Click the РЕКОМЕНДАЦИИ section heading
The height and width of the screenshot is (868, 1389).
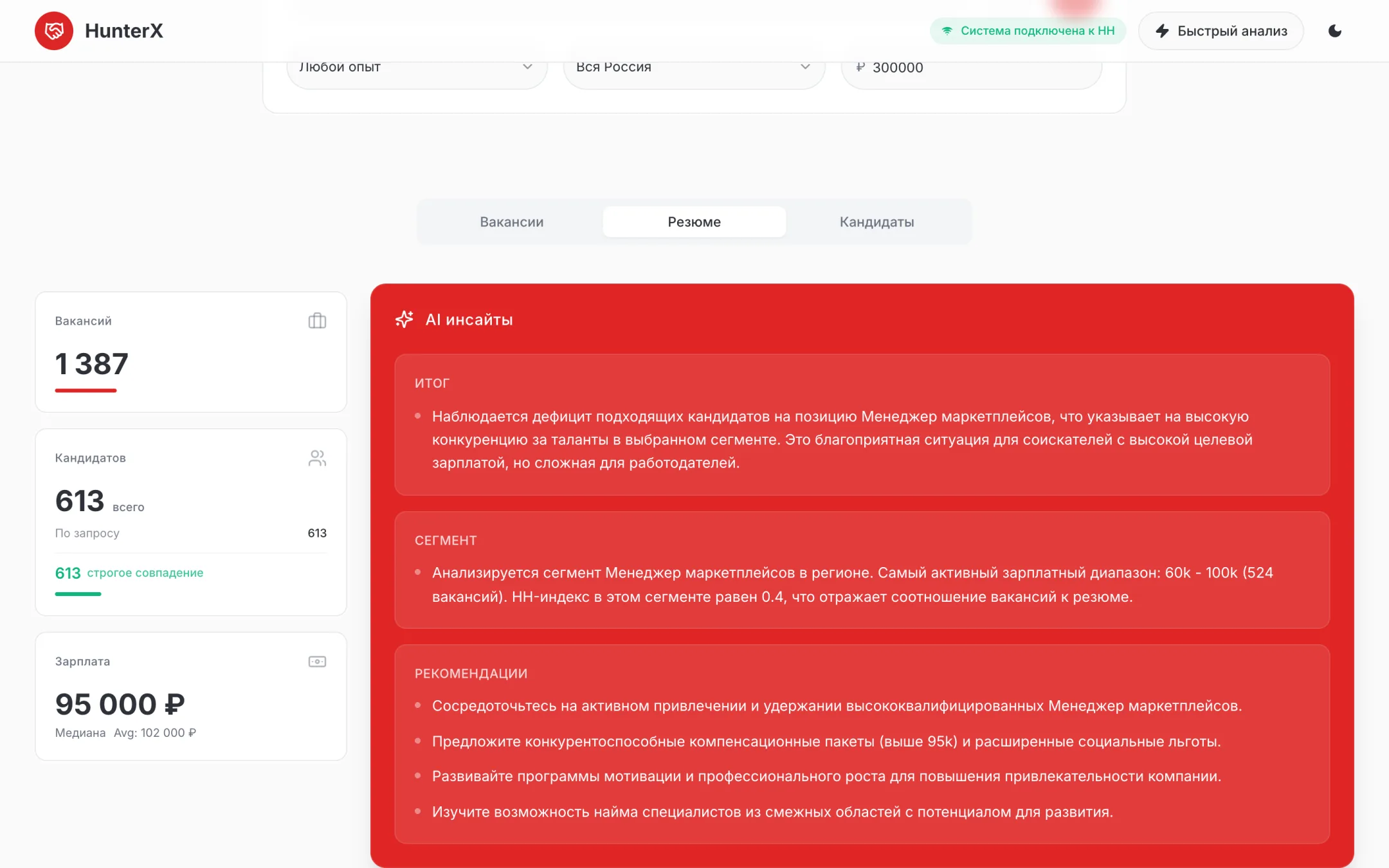click(471, 674)
